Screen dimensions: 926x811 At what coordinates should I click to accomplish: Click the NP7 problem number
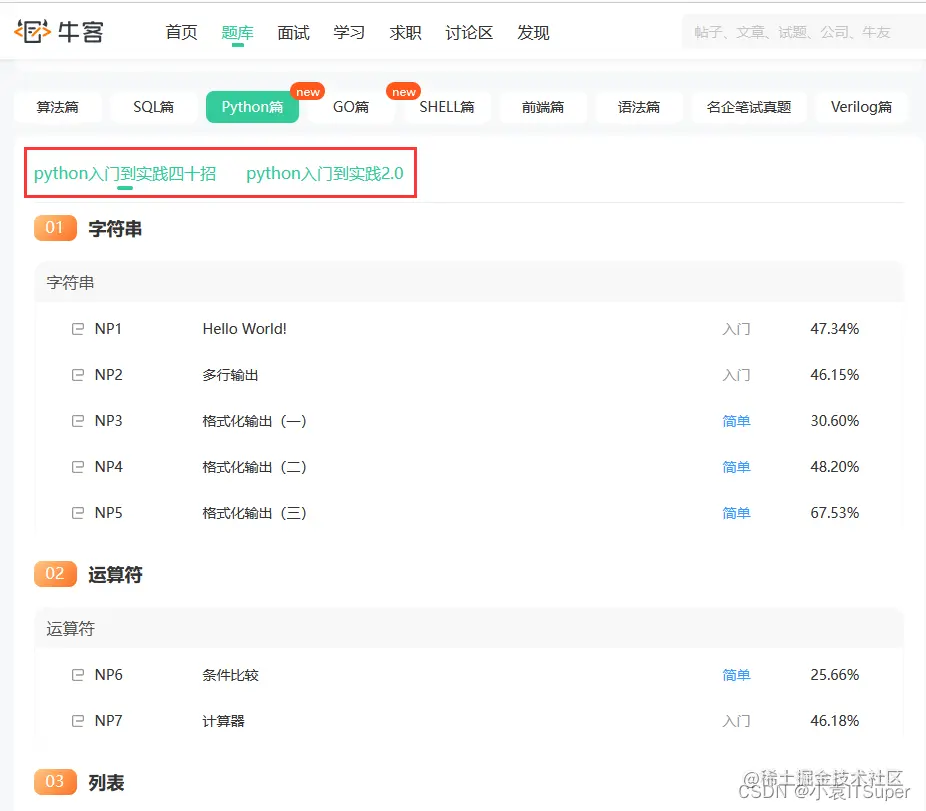pos(109,721)
